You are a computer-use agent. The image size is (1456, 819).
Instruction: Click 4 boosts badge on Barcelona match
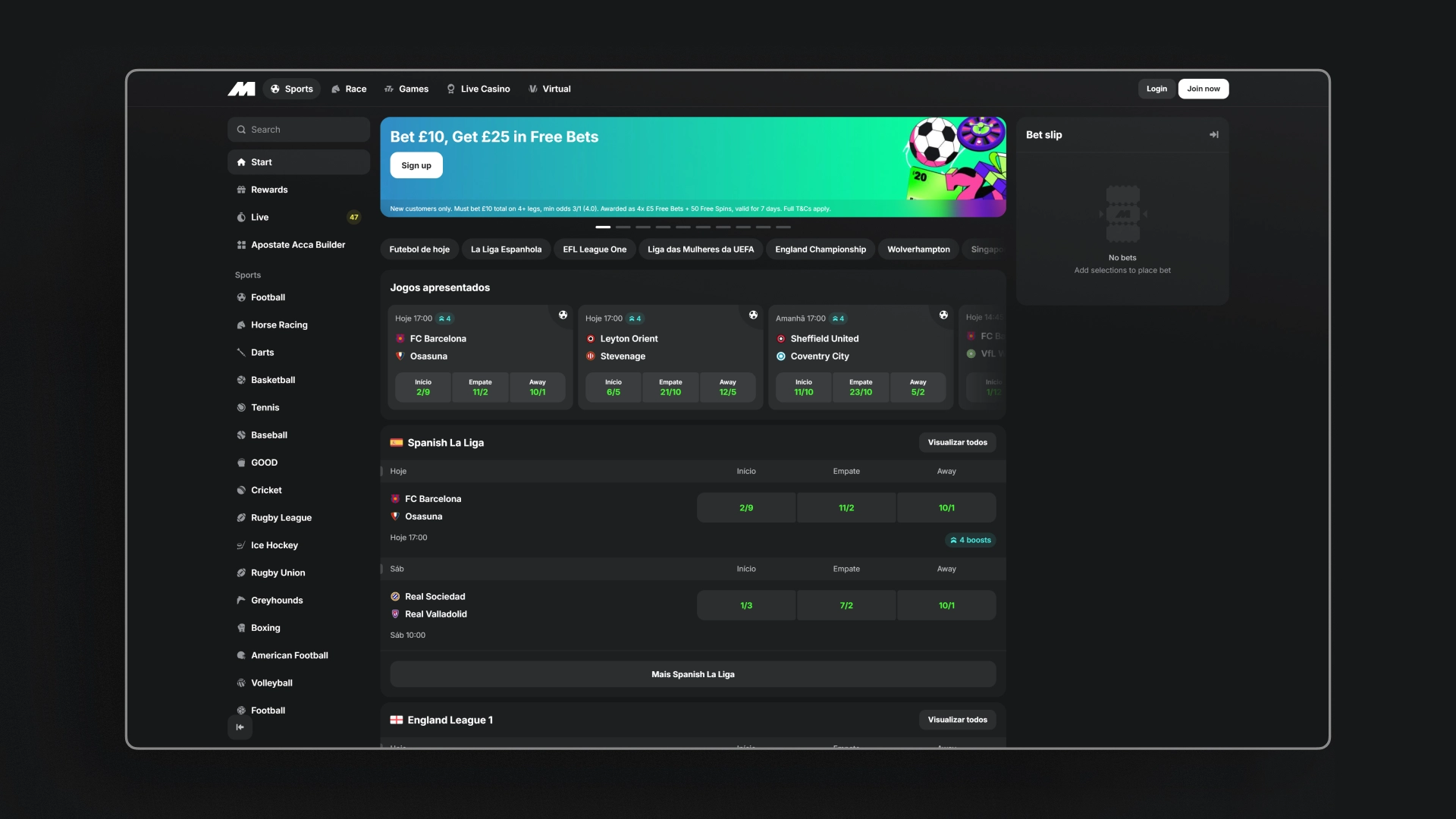[x=971, y=541]
